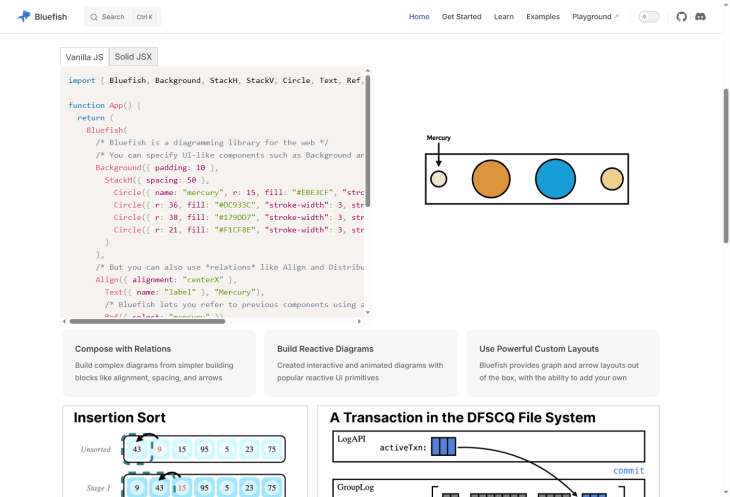Click the 'function App()' code line
This screenshot has width=730, height=497.
click(x=104, y=105)
